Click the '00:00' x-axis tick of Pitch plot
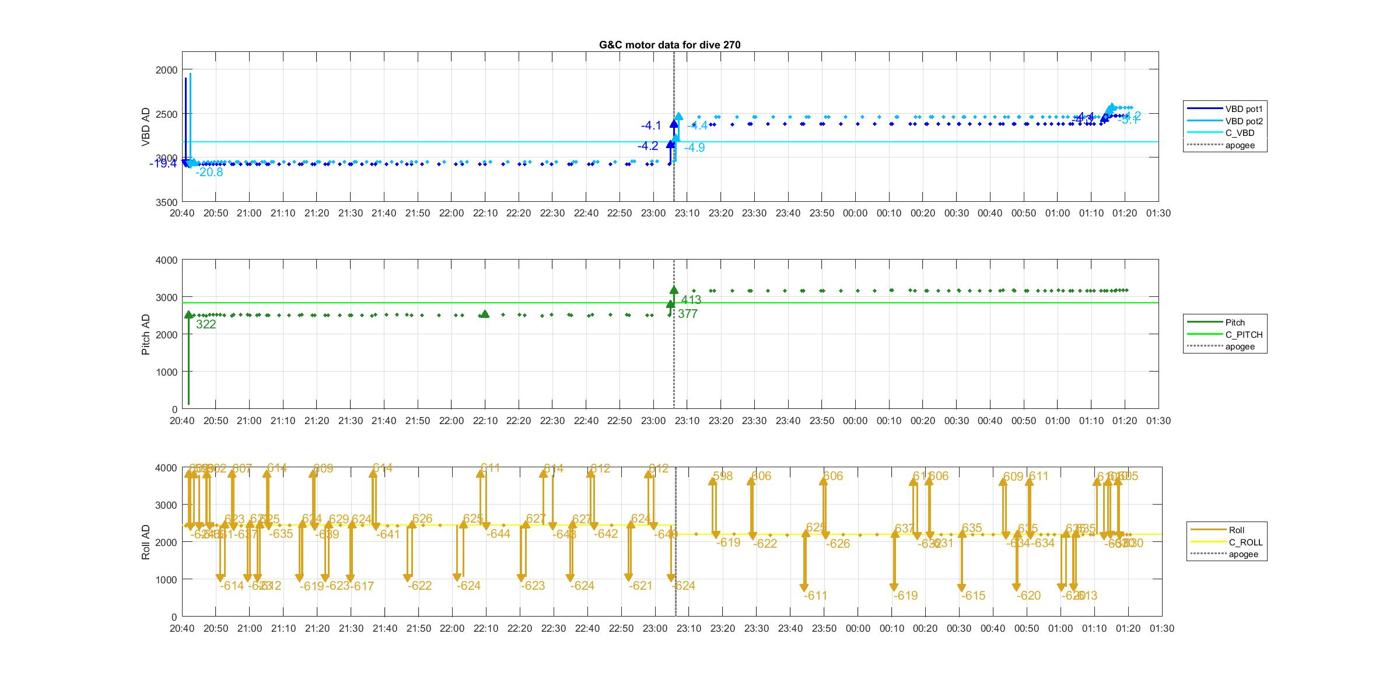Viewport: 1400px width, 693px height. pyautogui.click(x=855, y=421)
